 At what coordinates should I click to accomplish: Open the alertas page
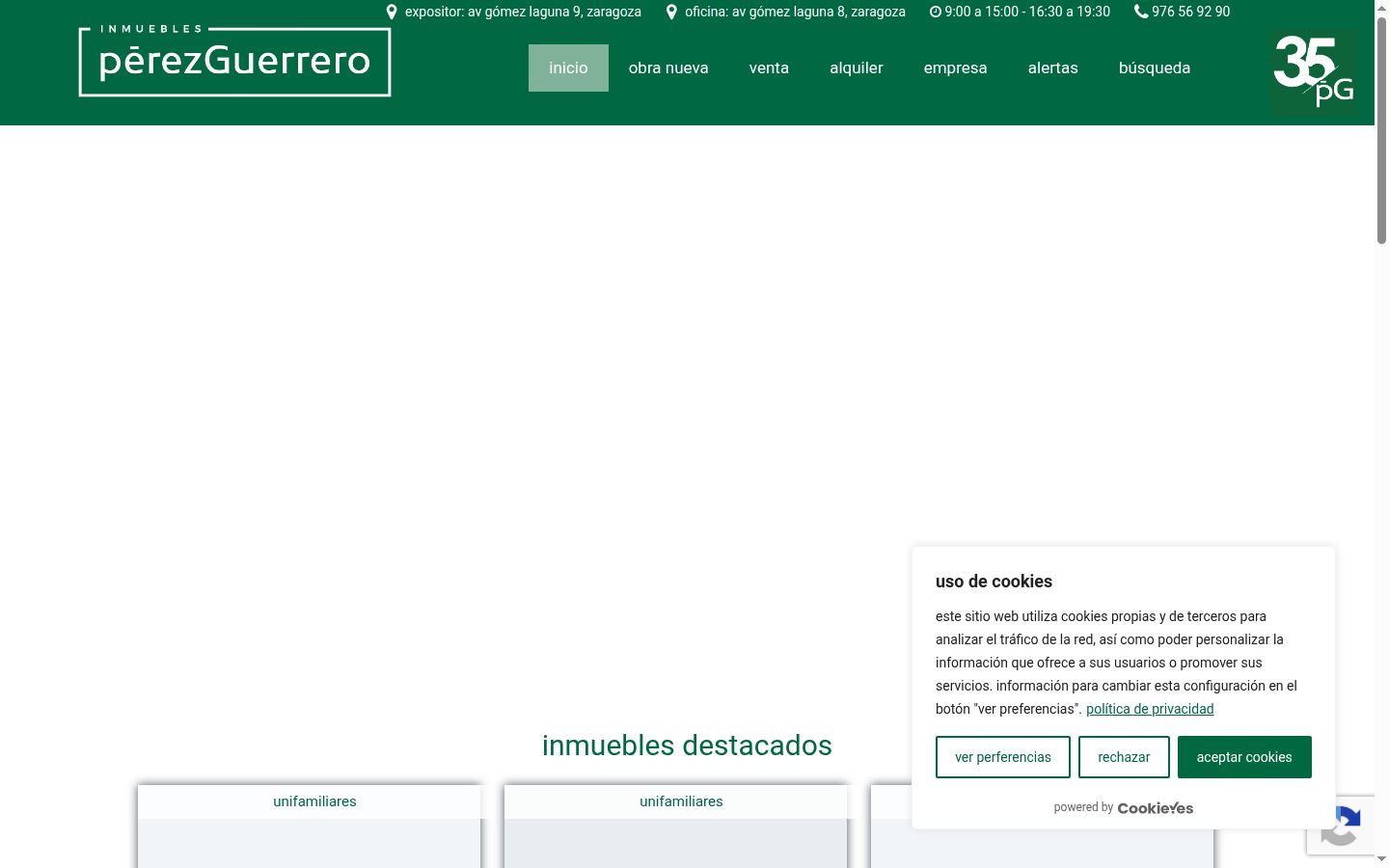point(1053,68)
